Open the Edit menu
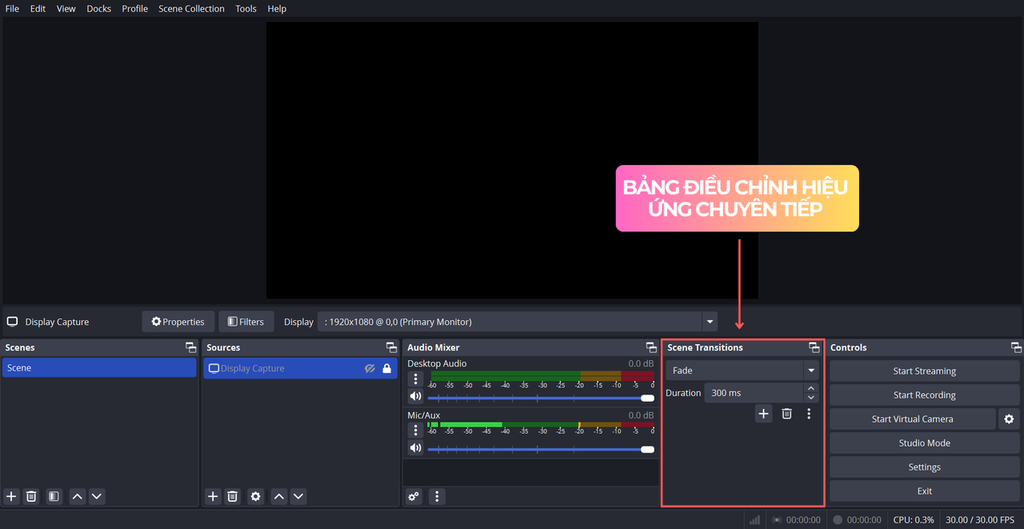This screenshot has width=1024, height=529. click(38, 8)
